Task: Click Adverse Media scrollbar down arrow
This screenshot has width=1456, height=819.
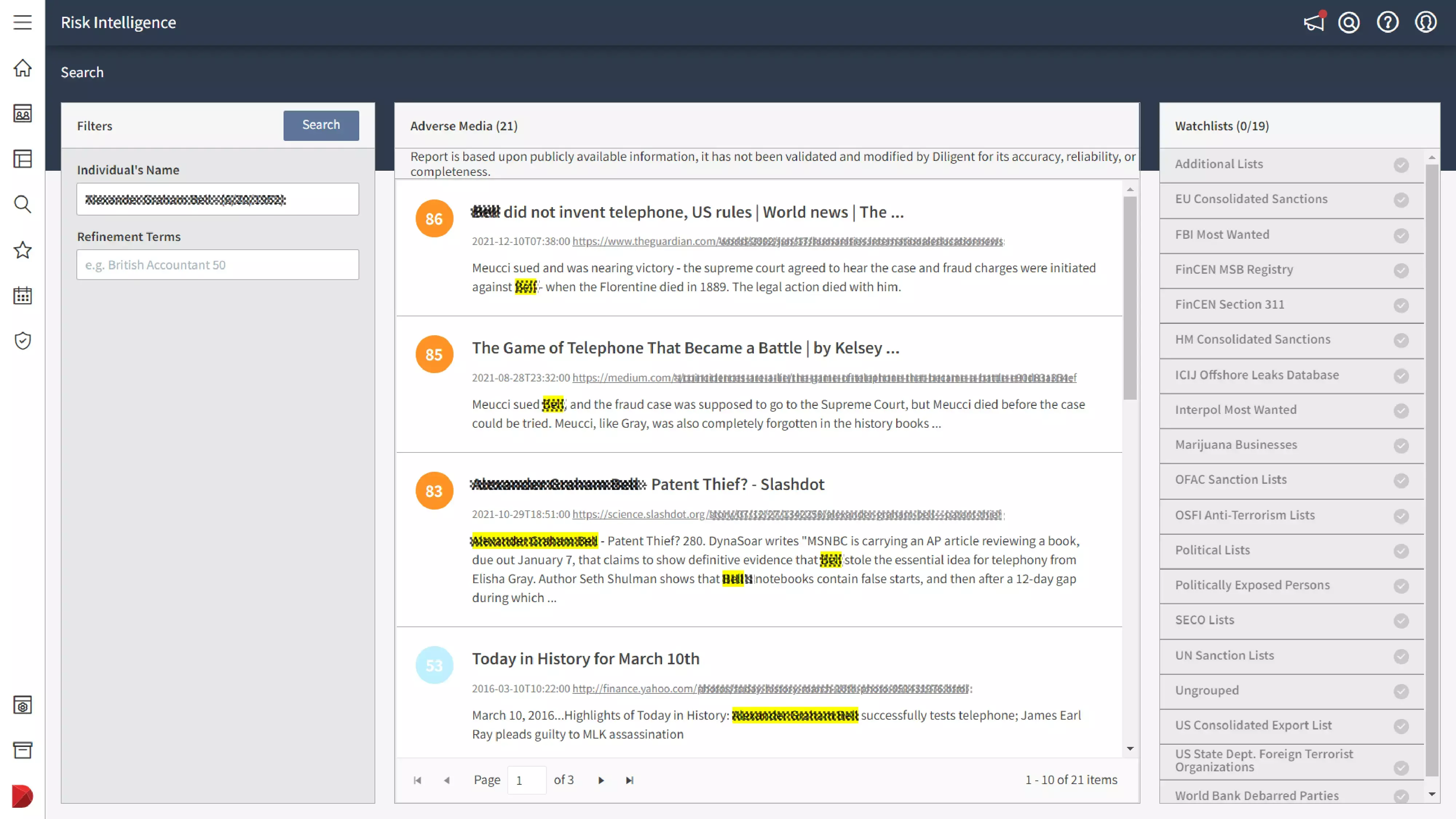Action: [x=1130, y=749]
